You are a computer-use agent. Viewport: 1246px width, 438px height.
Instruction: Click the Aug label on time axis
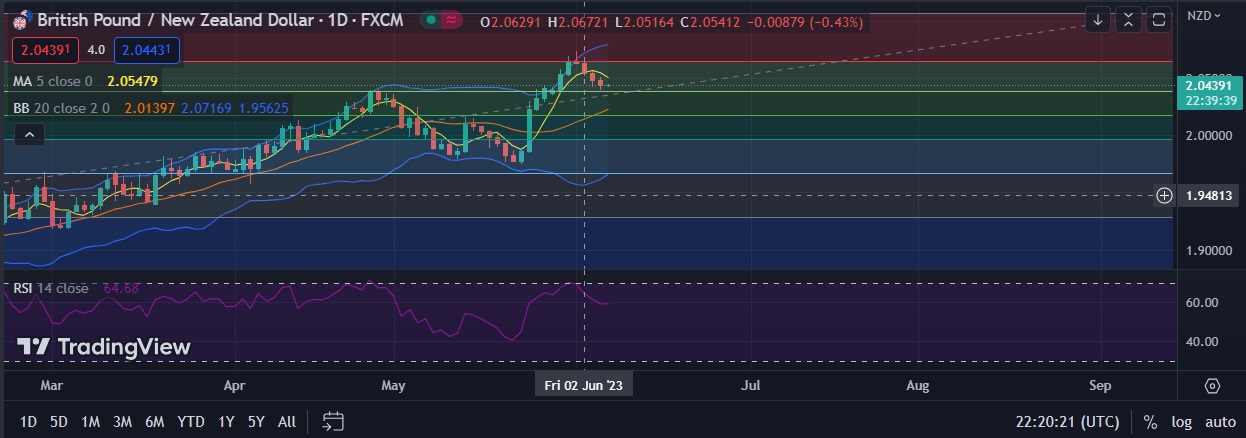[917, 384]
